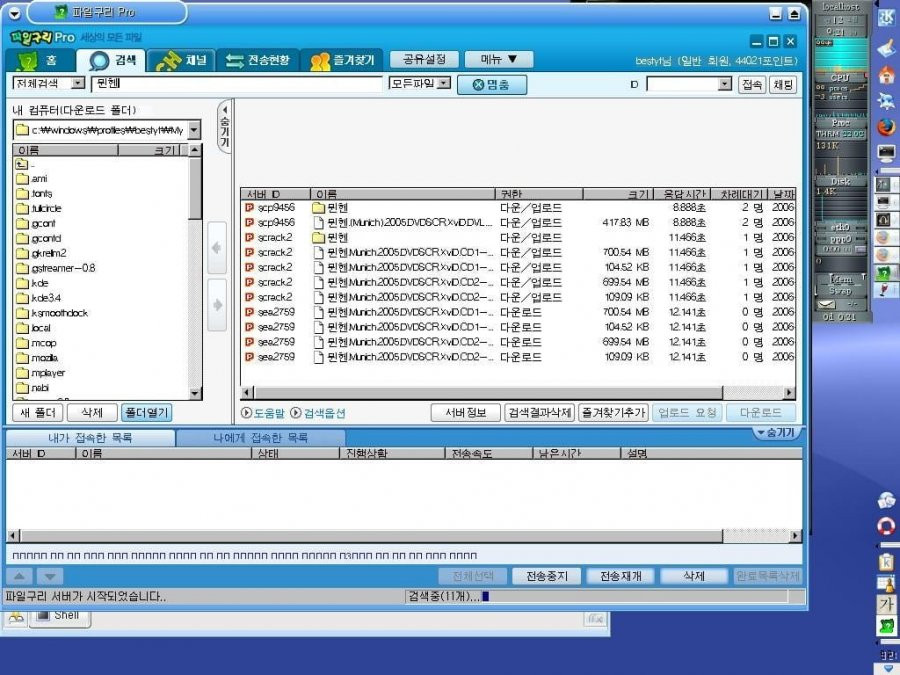Expand the 모든파일 file type dropdown
This screenshot has width=900, height=675.
(x=444, y=84)
